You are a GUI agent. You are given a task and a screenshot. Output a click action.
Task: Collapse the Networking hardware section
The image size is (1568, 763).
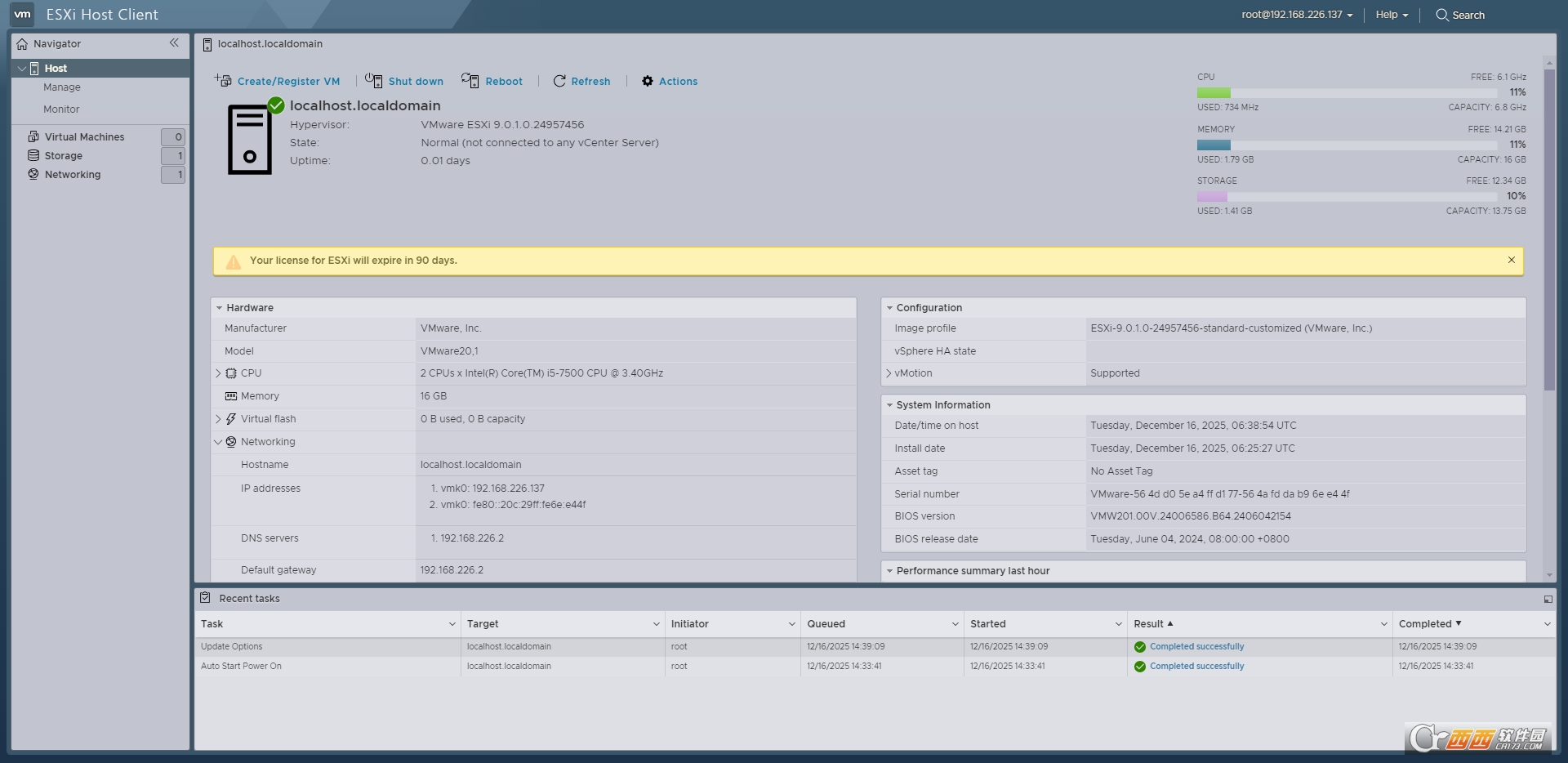218,442
